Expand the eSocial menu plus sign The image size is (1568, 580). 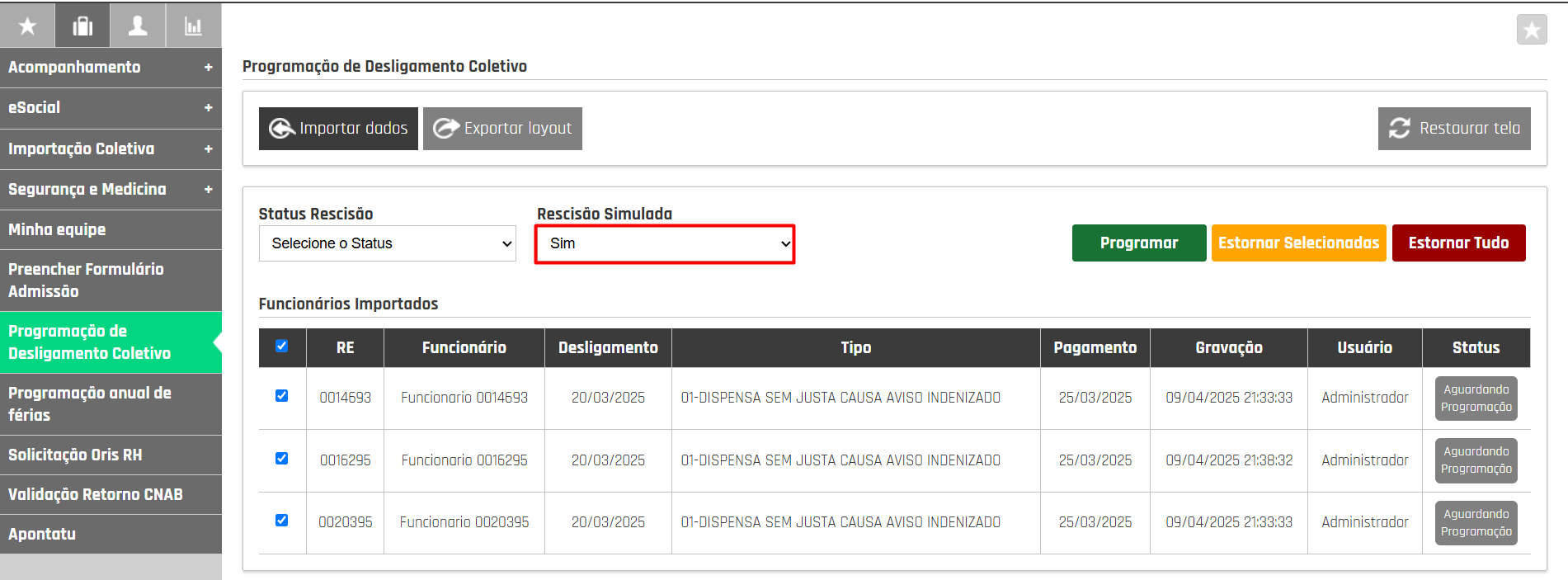pos(208,108)
